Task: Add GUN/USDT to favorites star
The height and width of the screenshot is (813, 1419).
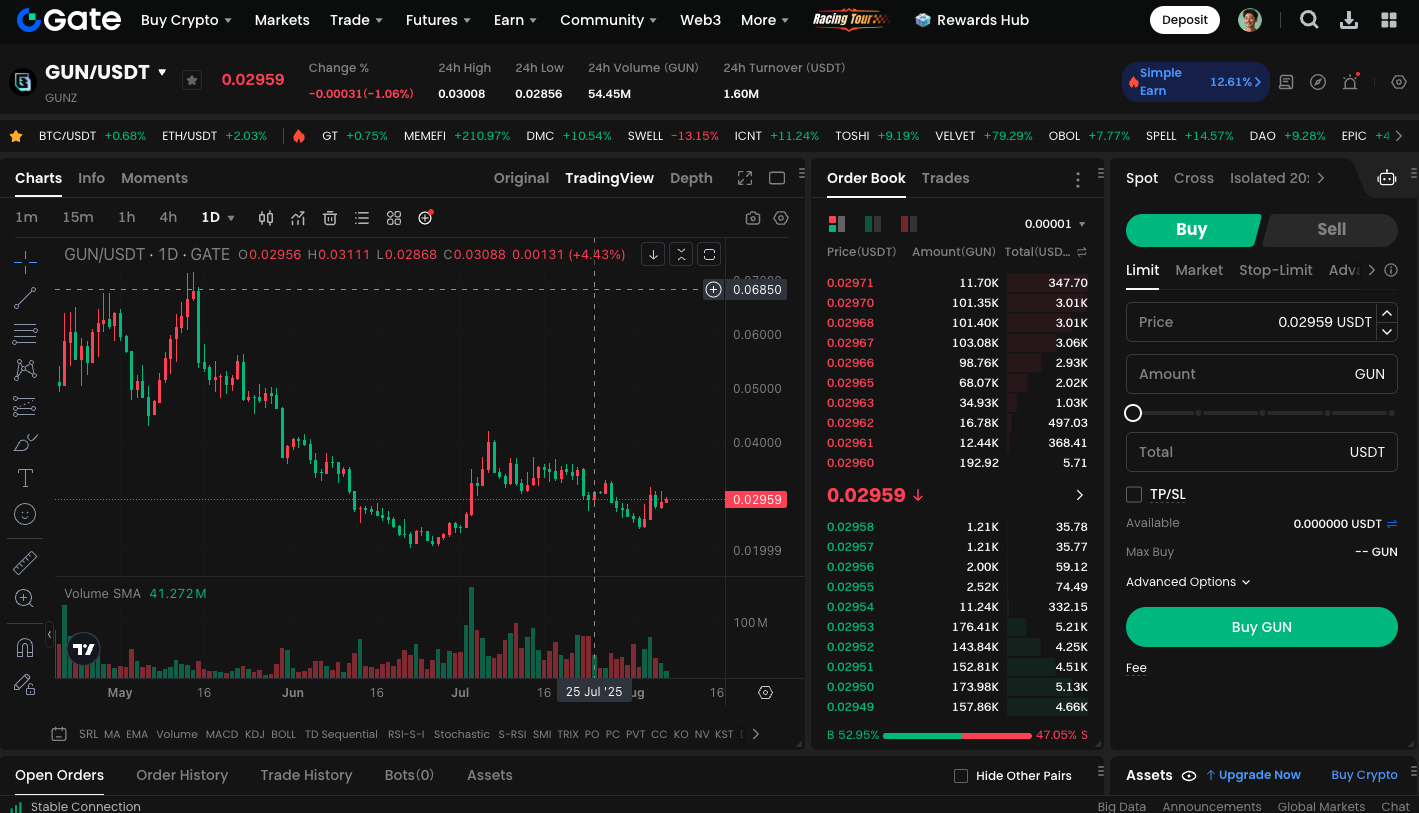Action: pyautogui.click(x=192, y=80)
